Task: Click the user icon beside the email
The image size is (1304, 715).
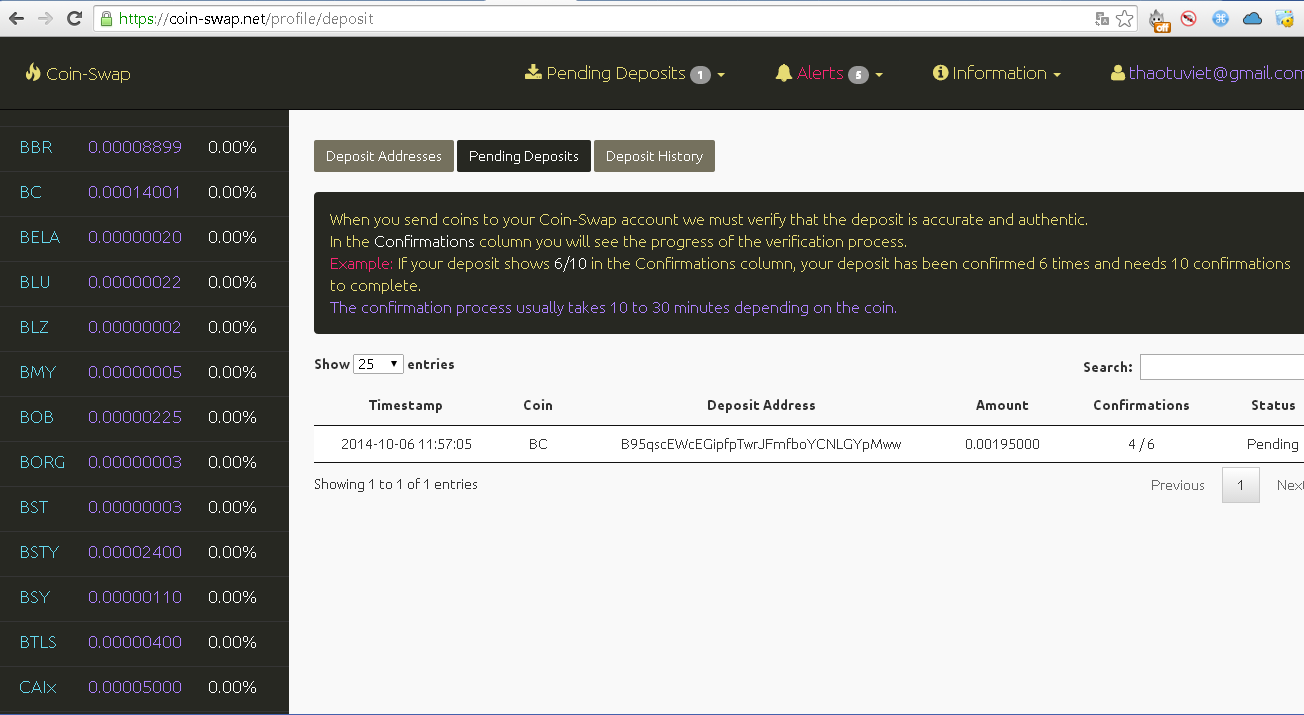Action: click(1117, 73)
